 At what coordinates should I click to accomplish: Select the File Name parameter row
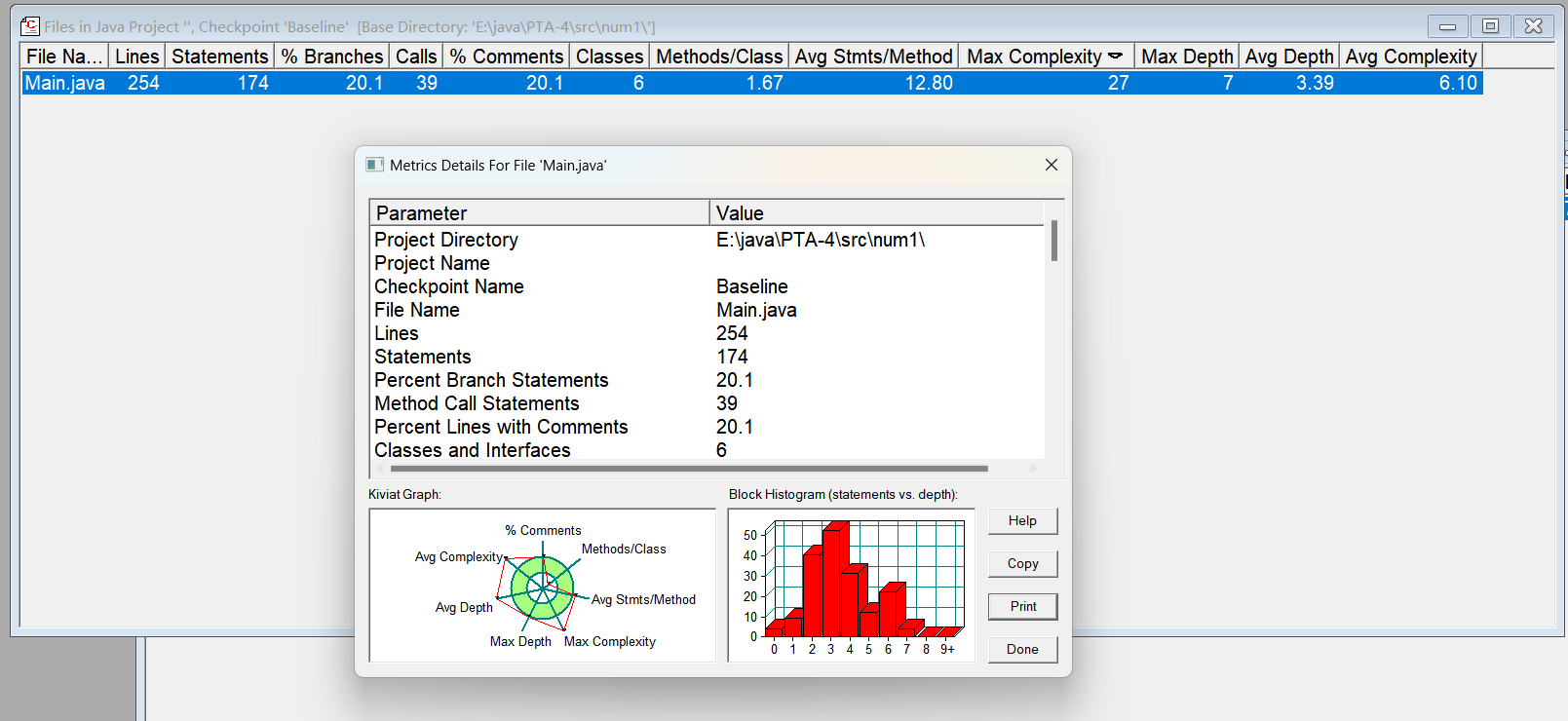tap(708, 310)
